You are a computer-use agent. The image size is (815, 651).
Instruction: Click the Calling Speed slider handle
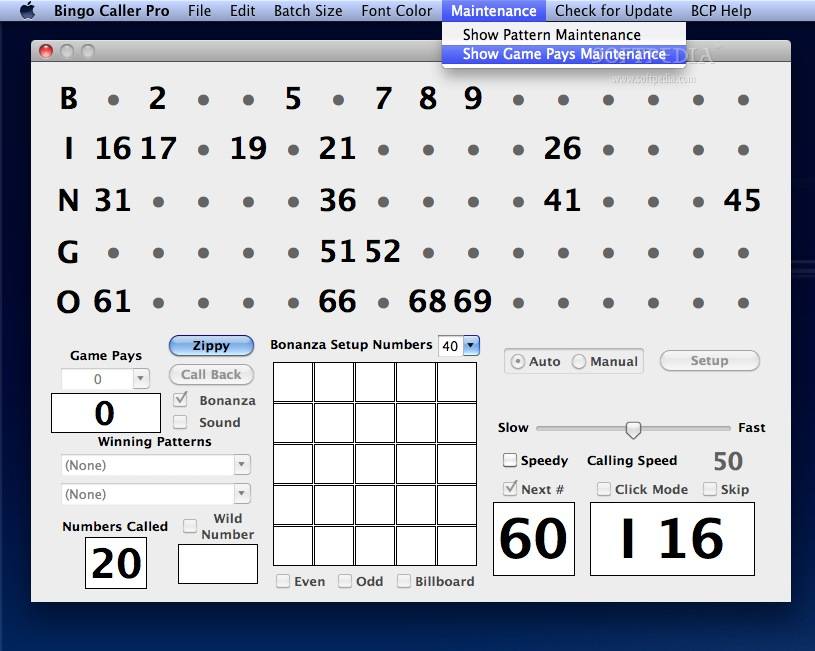point(633,428)
